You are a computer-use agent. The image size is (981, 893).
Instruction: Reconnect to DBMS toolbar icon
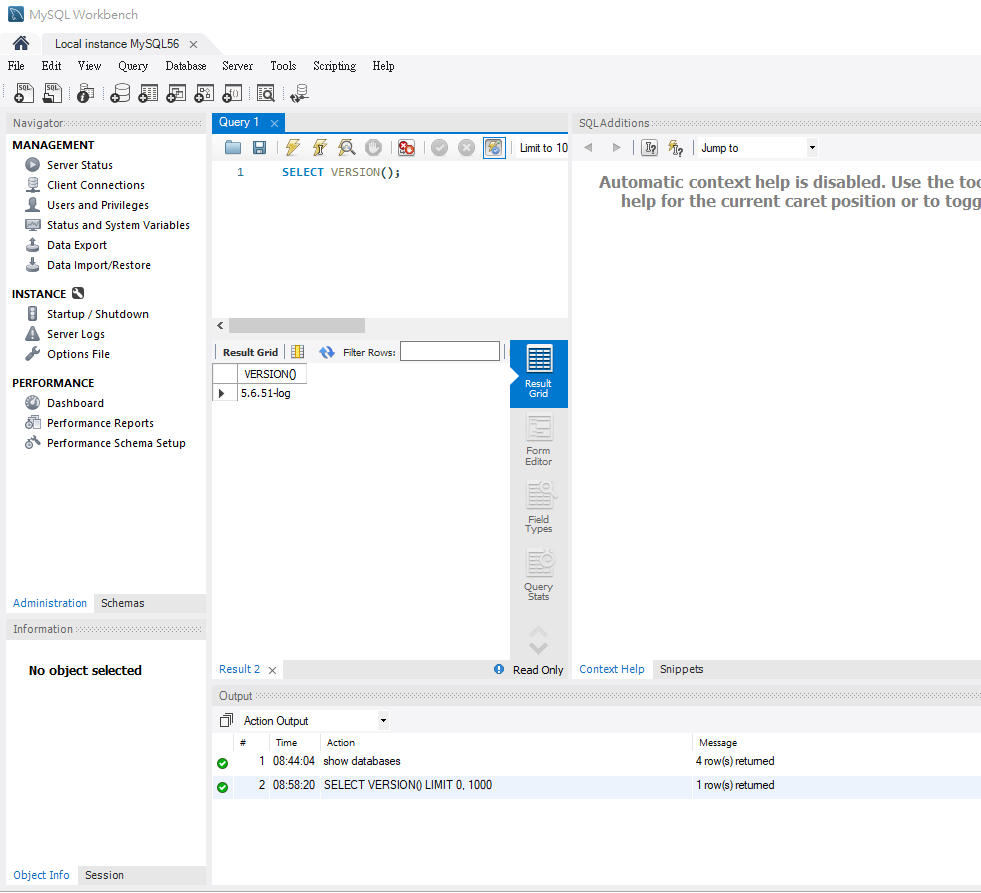point(299,93)
